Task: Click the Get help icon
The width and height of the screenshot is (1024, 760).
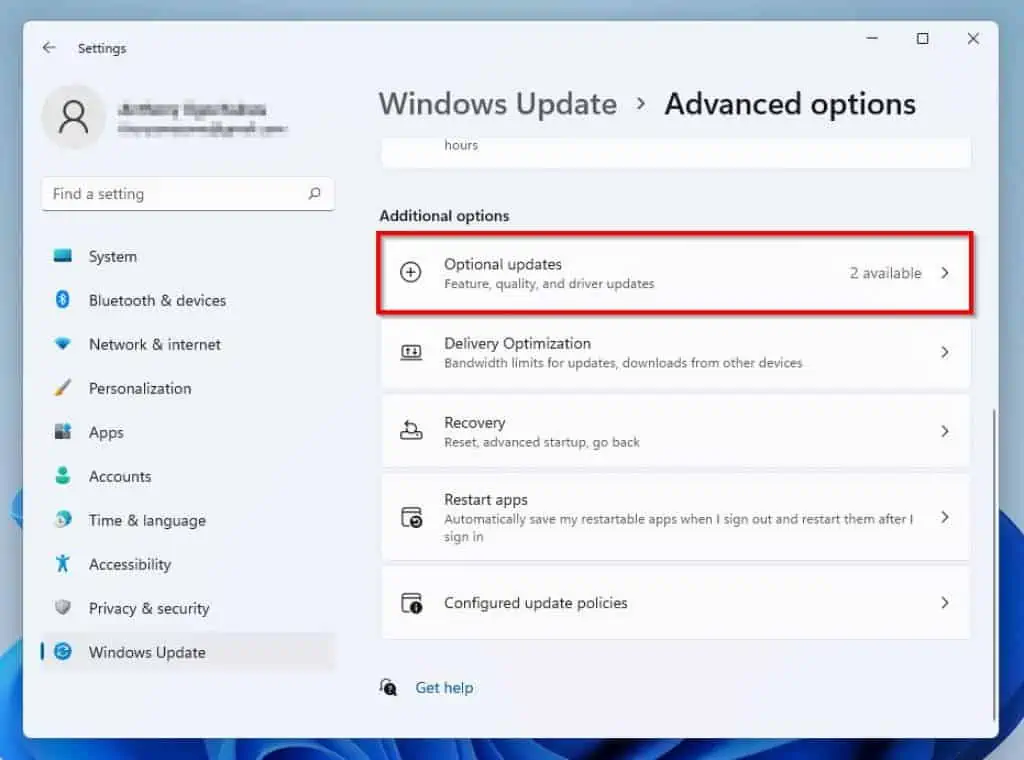Action: [388, 687]
